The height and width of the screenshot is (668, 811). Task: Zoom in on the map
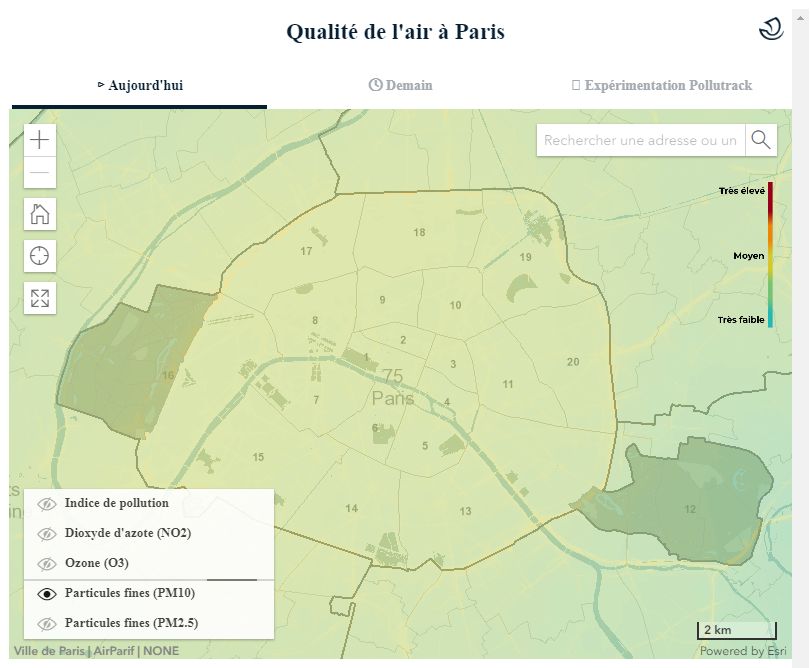click(x=39, y=139)
